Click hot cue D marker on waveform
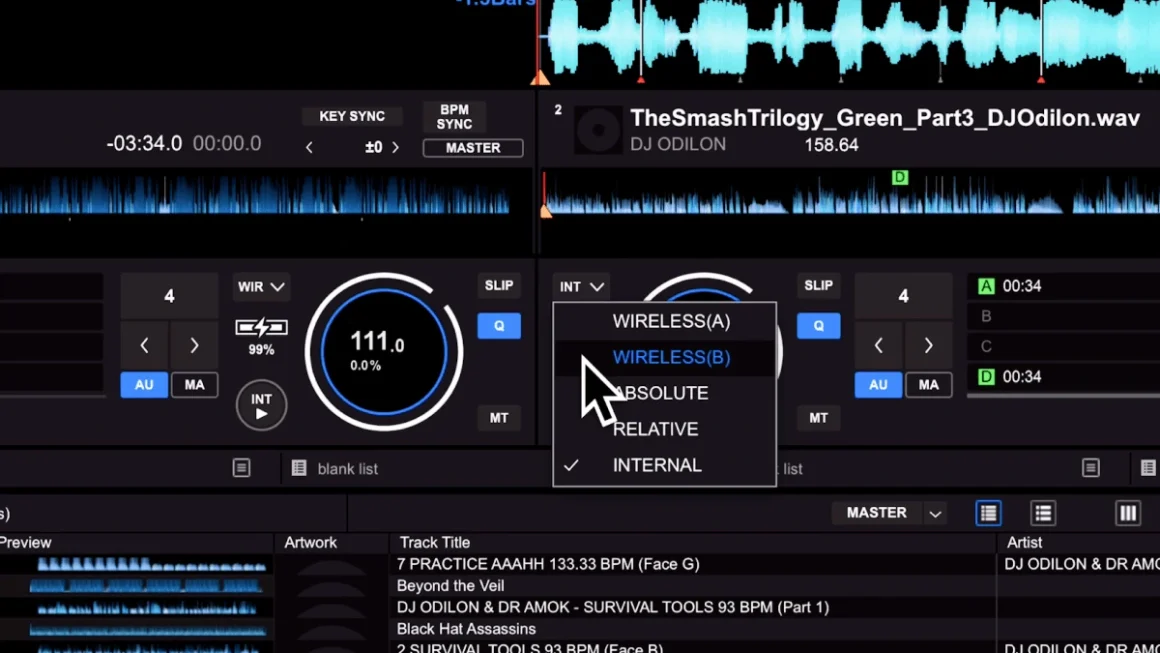Image resolution: width=1160 pixels, height=653 pixels. click(x=900, y=177)
